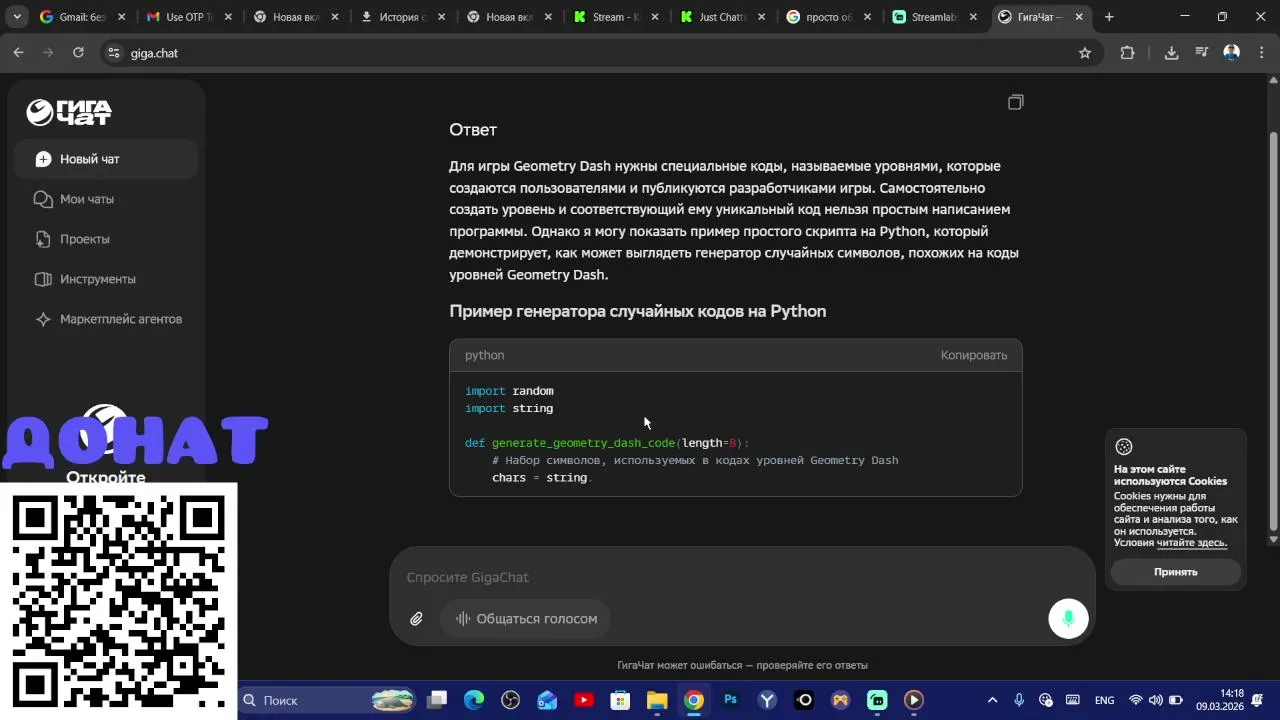
Task: Click the cookie icon in the cookies notice
Action: pyautogui.click(x=1124, y=447)
